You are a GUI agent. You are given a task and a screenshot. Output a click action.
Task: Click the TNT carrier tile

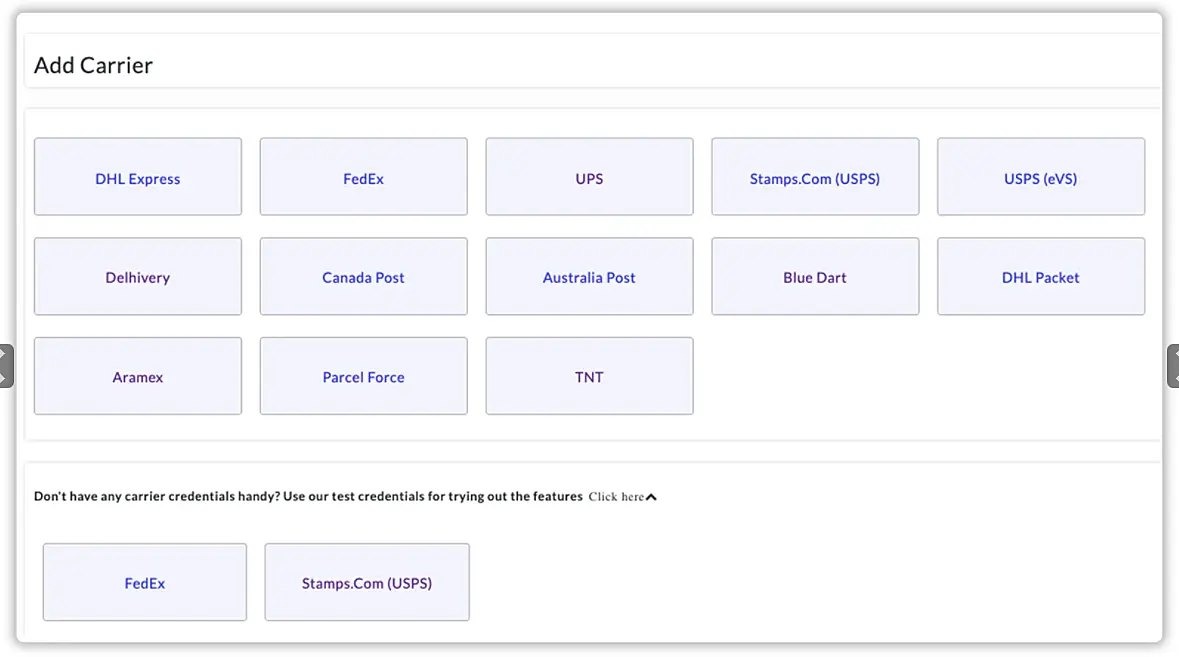click(x=589, y=377)
